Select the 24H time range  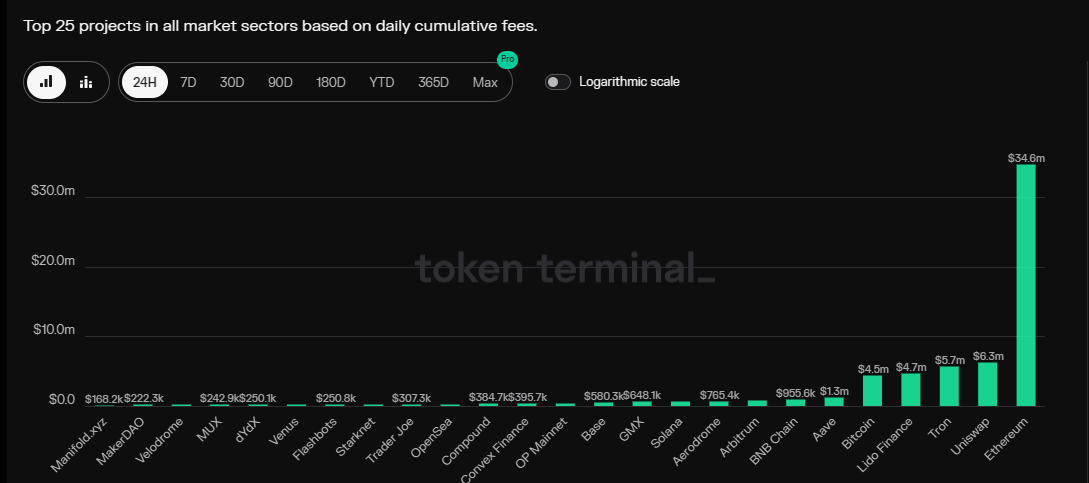pyautogui.click(x=145, y=82)
